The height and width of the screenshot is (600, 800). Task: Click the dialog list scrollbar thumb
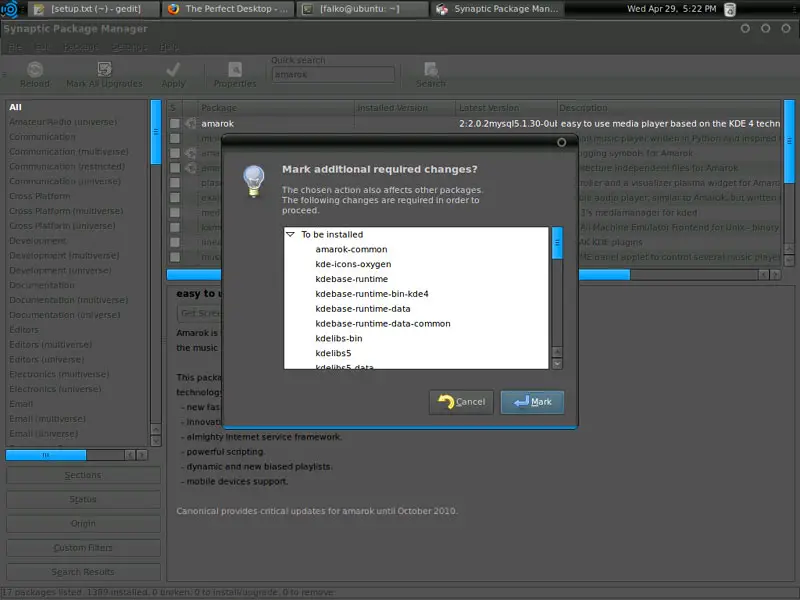(x=557, y=243)
